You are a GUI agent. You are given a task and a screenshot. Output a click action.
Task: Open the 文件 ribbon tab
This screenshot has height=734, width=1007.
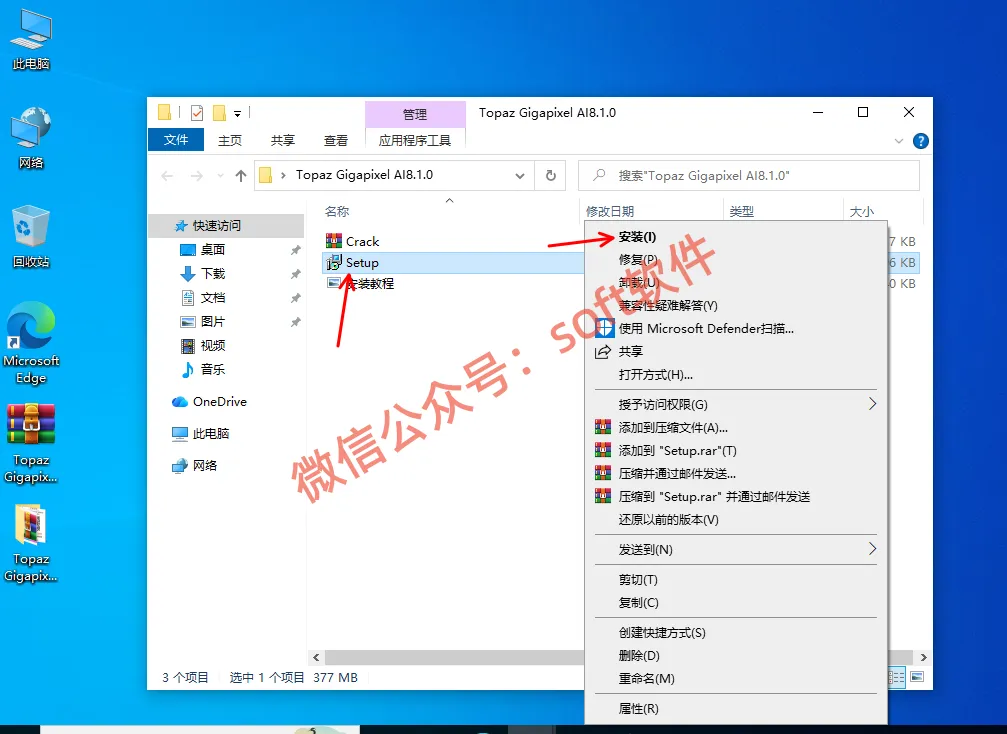pos(176,140)
